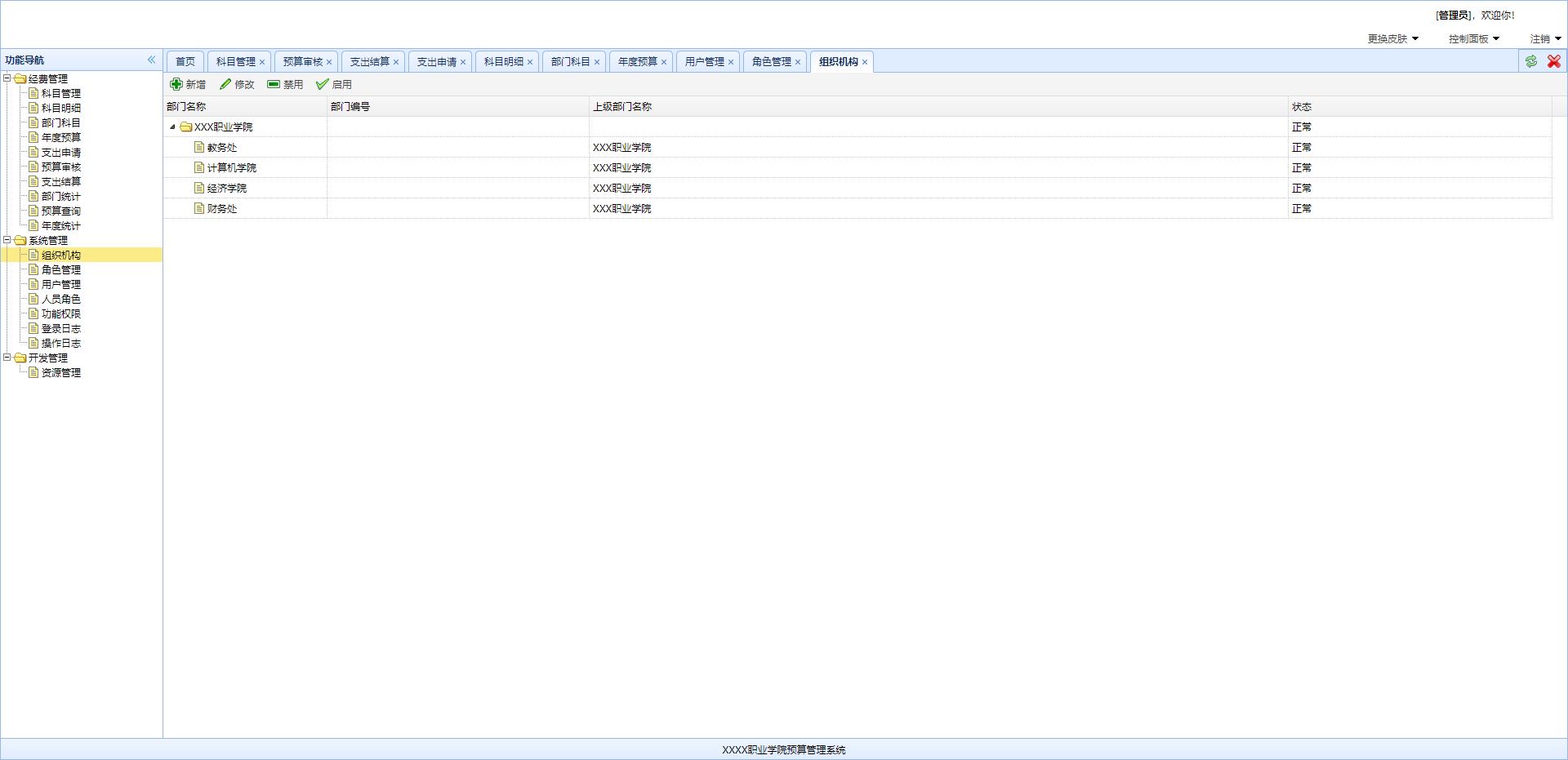Close the 角色管理 tab
The height and width of the screenshot is (760, 1568).
[x=798, y=62]
